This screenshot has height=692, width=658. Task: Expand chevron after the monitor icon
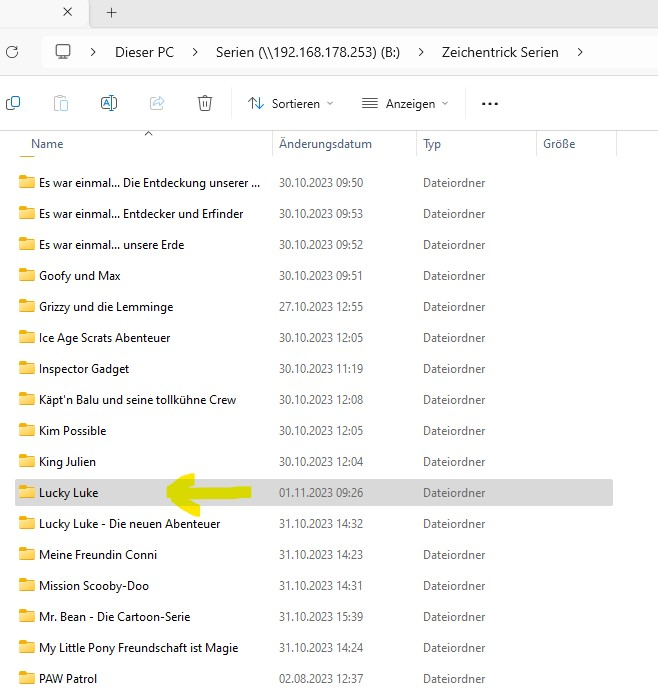tap(93, 52)
